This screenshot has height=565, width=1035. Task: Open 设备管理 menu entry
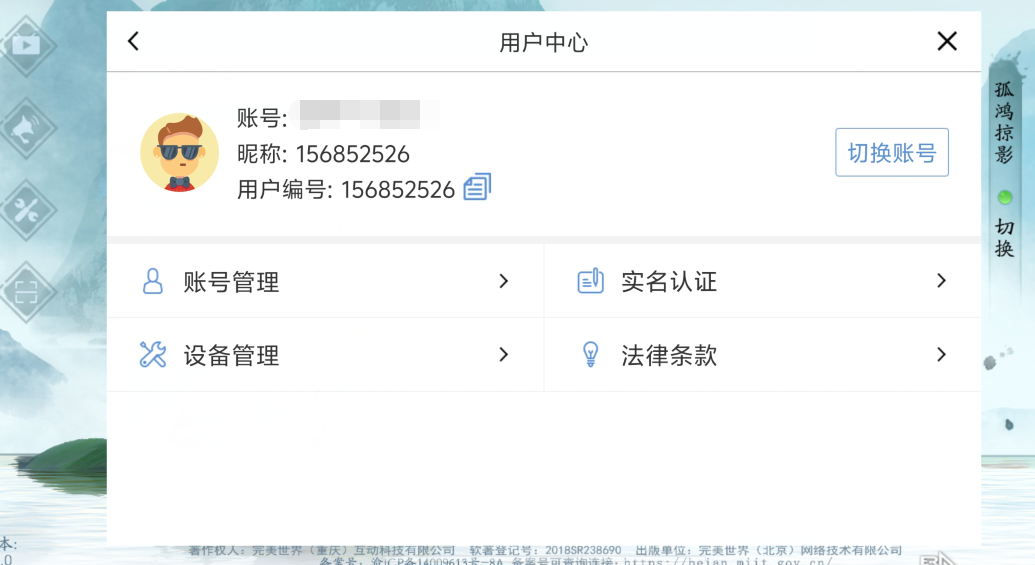click(325, 355)
